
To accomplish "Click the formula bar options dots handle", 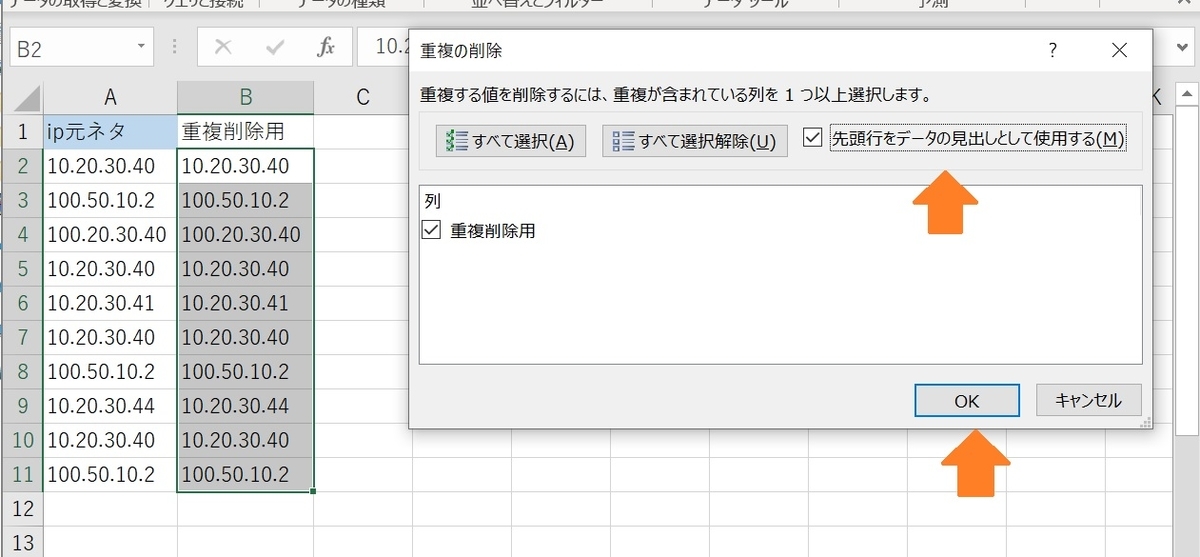I will pos(175,48).
